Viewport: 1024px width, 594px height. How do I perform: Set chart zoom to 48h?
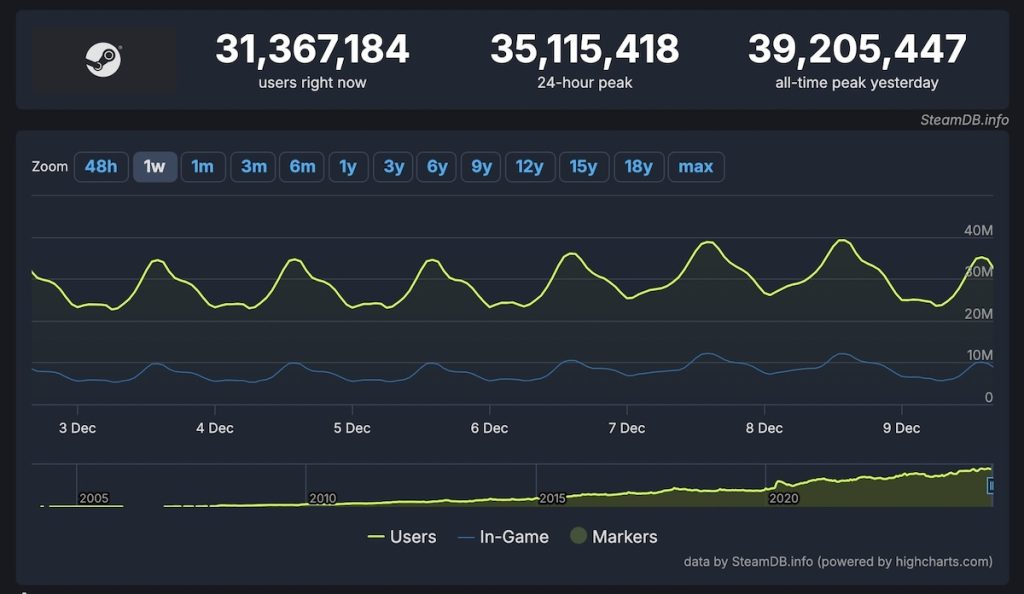coord(101,166)
